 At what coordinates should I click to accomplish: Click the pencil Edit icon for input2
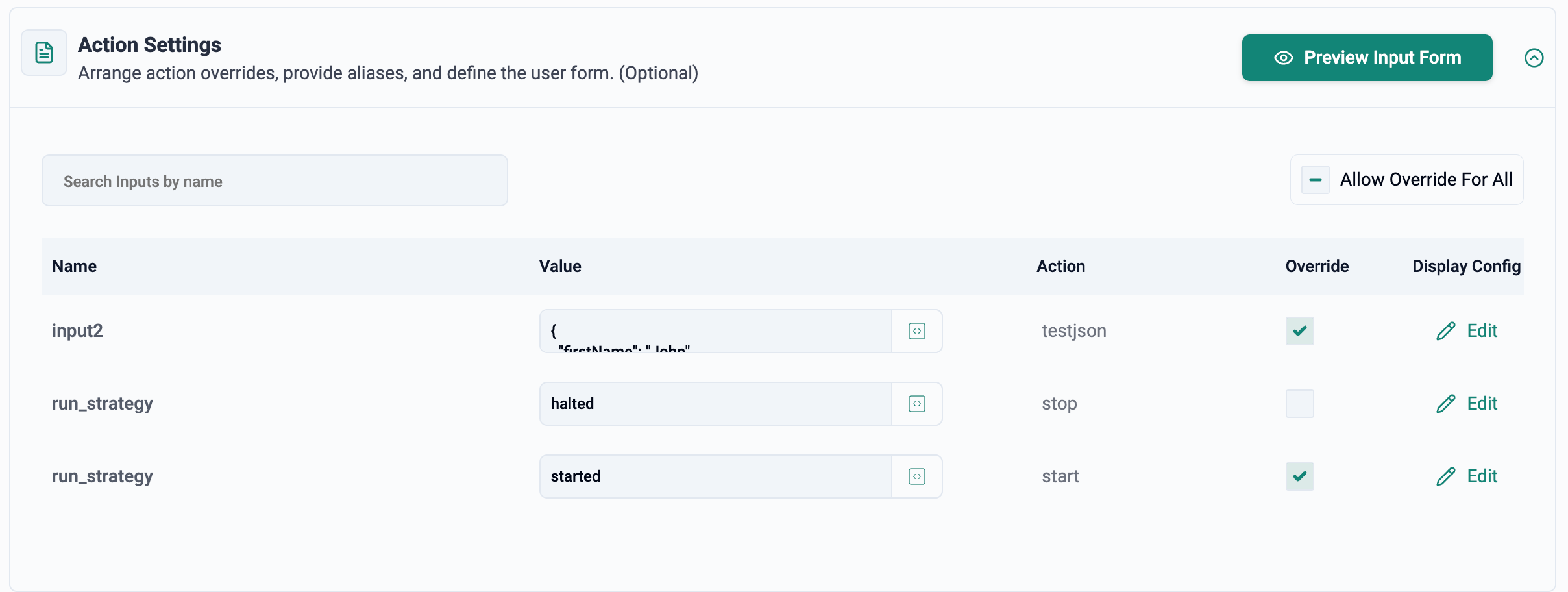point(1446,331)
